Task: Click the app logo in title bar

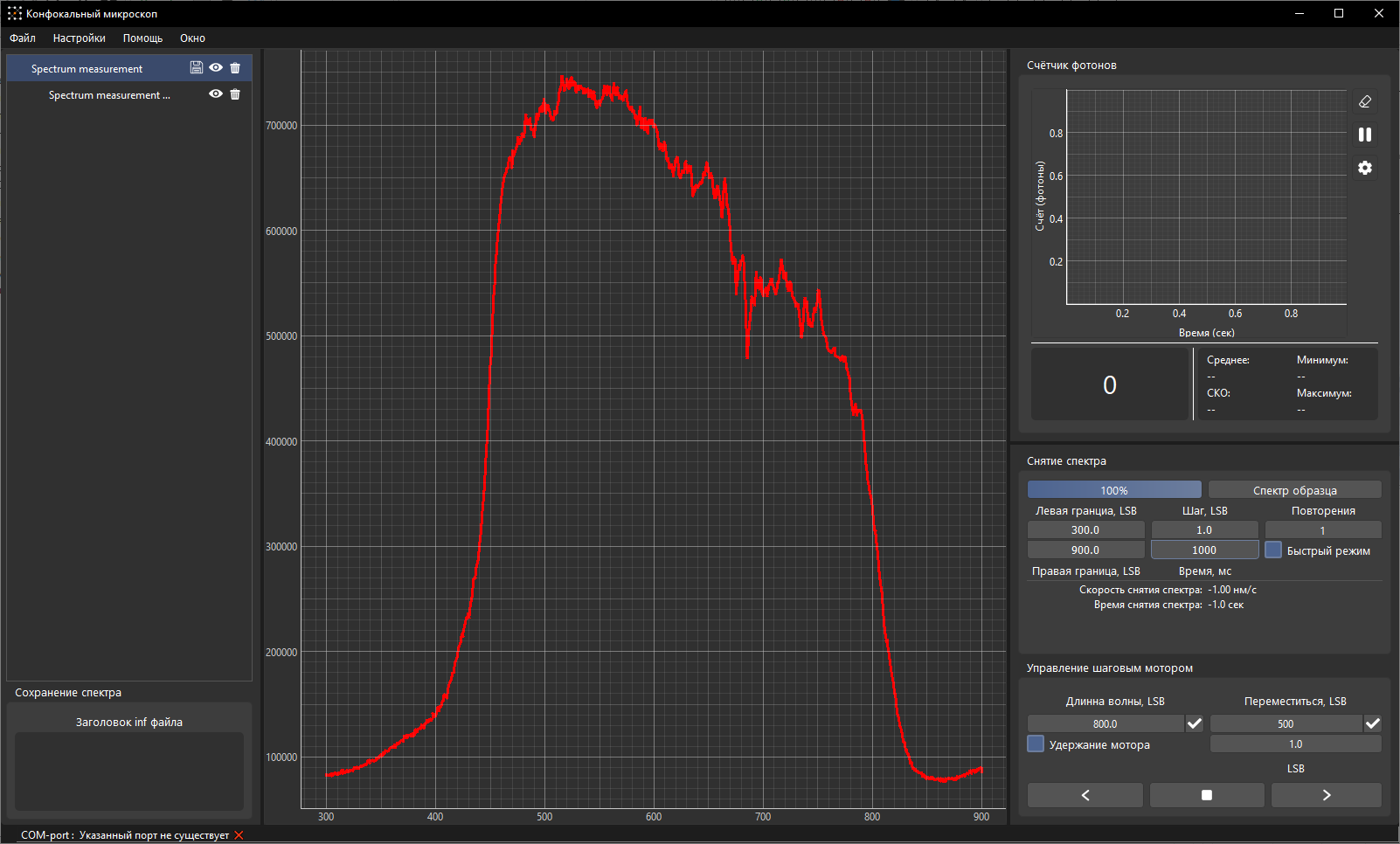Action: 14,13
